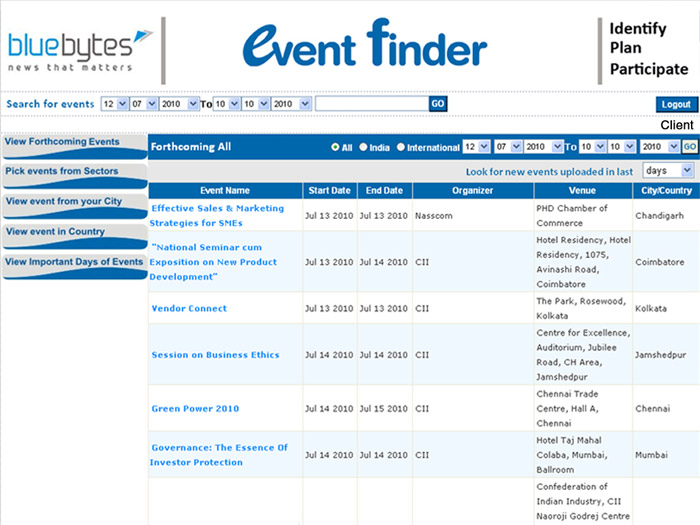Click the Logout button
This screenshot has height=525, width=700.
pos(676,104)
